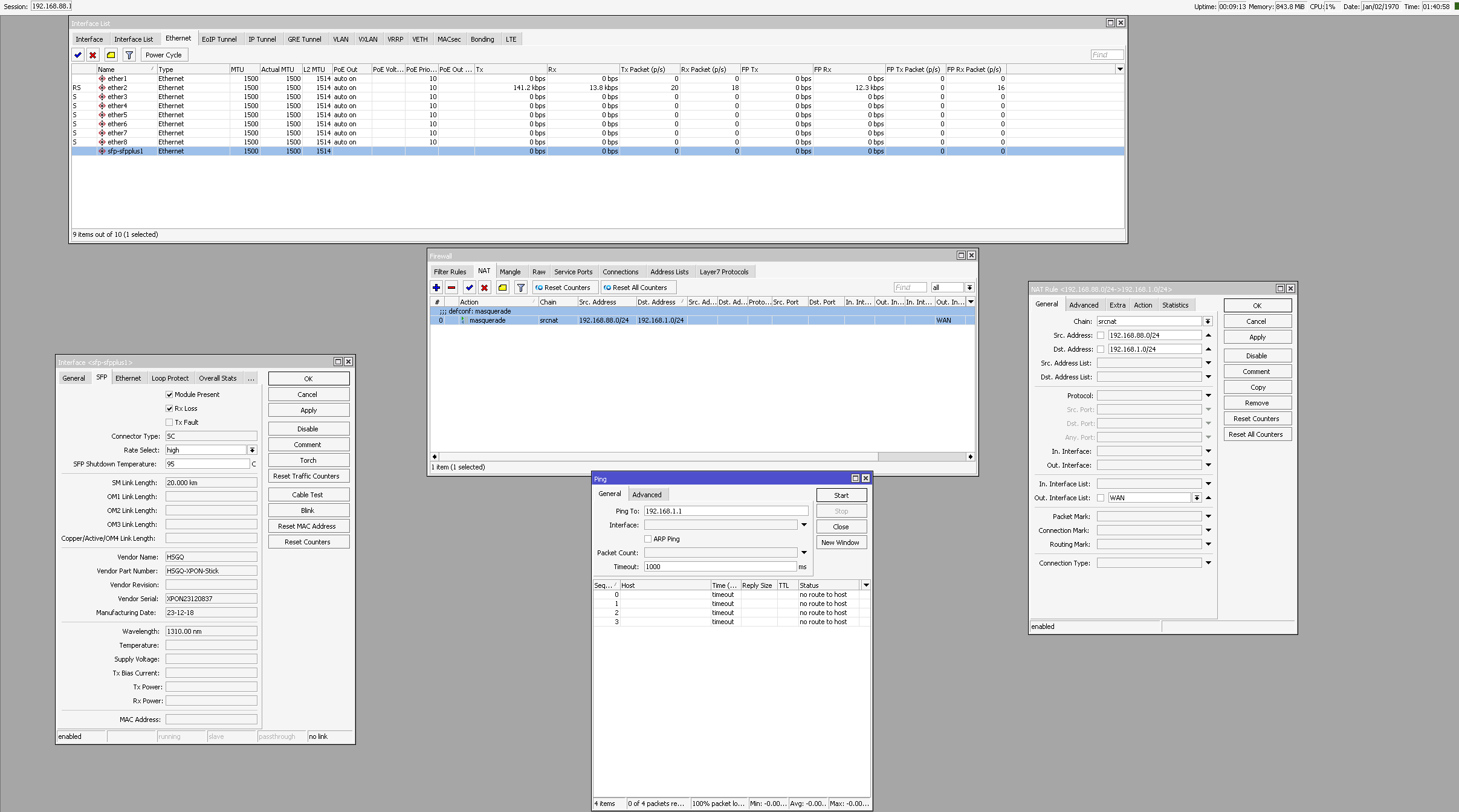Click the Ping To address field

(725, 511)
